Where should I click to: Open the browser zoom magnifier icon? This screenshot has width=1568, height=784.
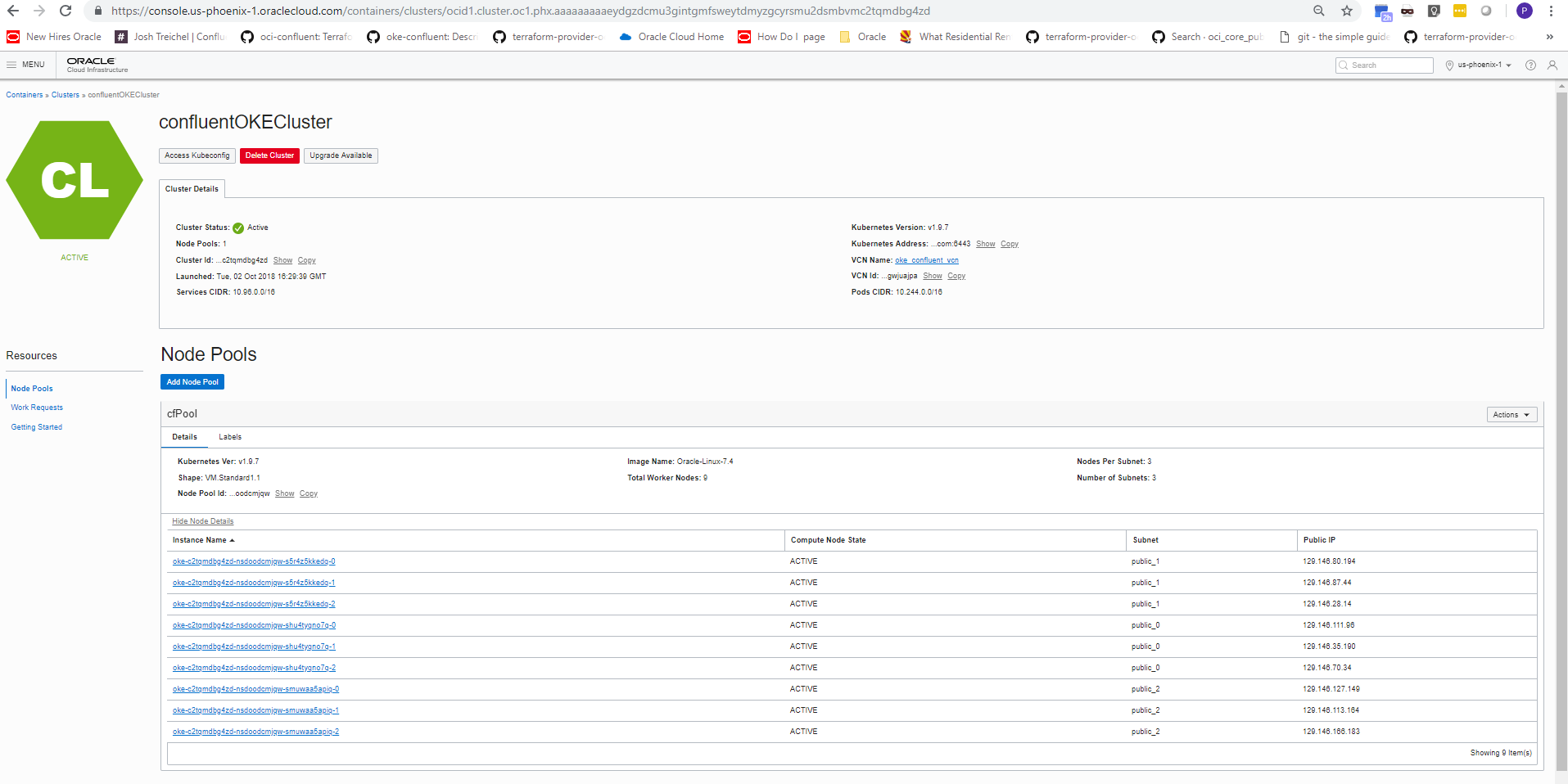point(1319,11)
